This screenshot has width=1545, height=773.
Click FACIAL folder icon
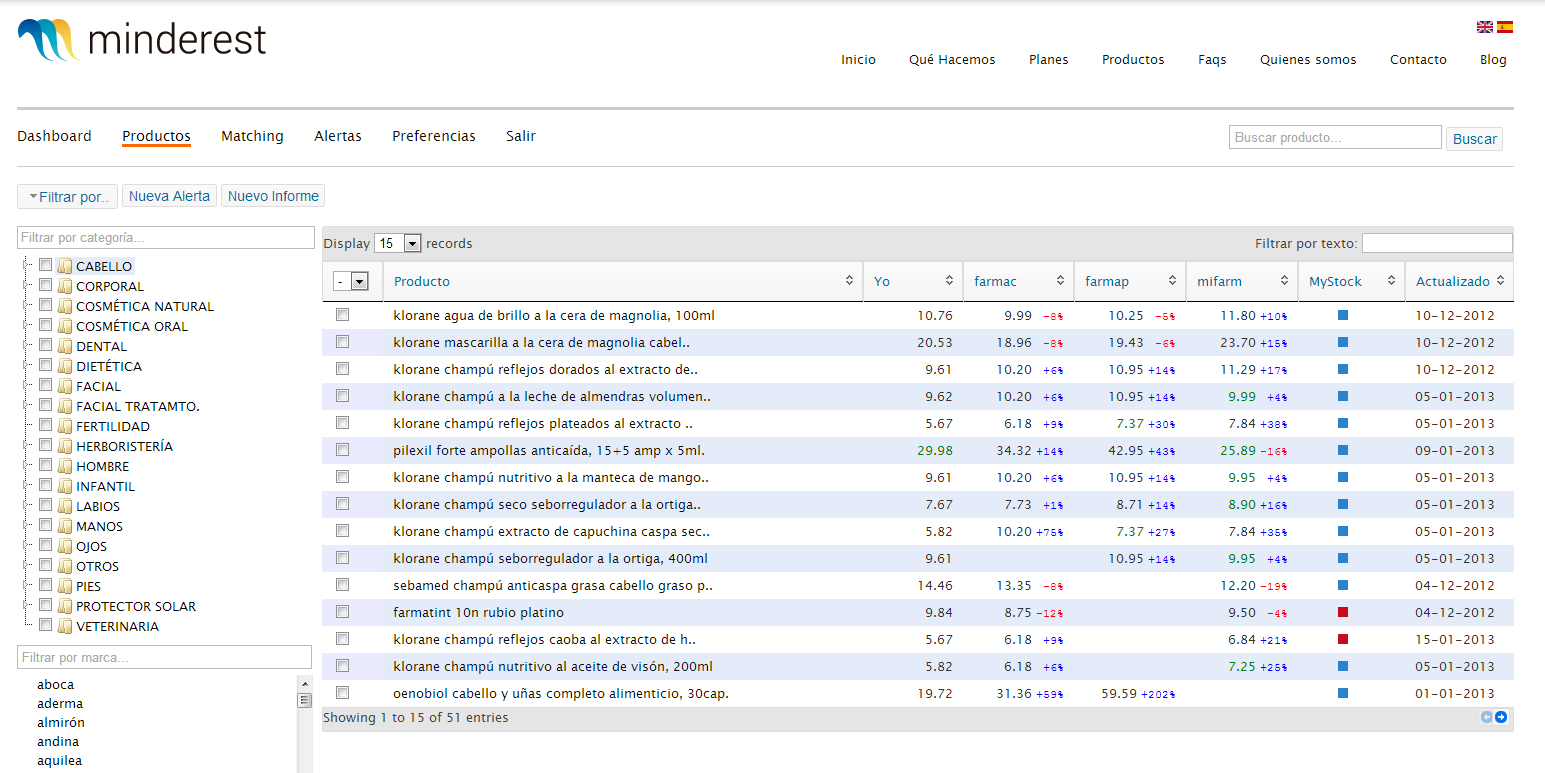tap(65, 386)
